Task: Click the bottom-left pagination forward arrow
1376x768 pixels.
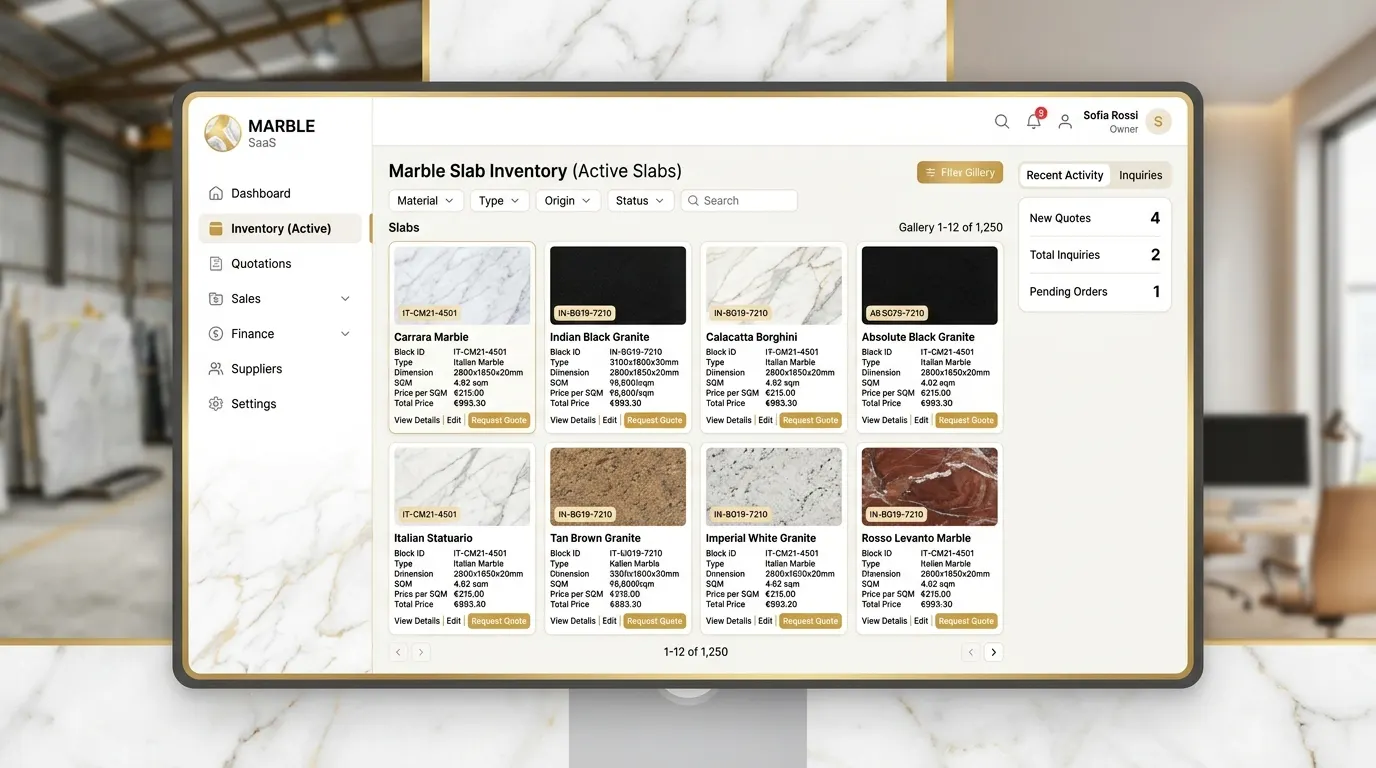Action: tap(421, 652)
